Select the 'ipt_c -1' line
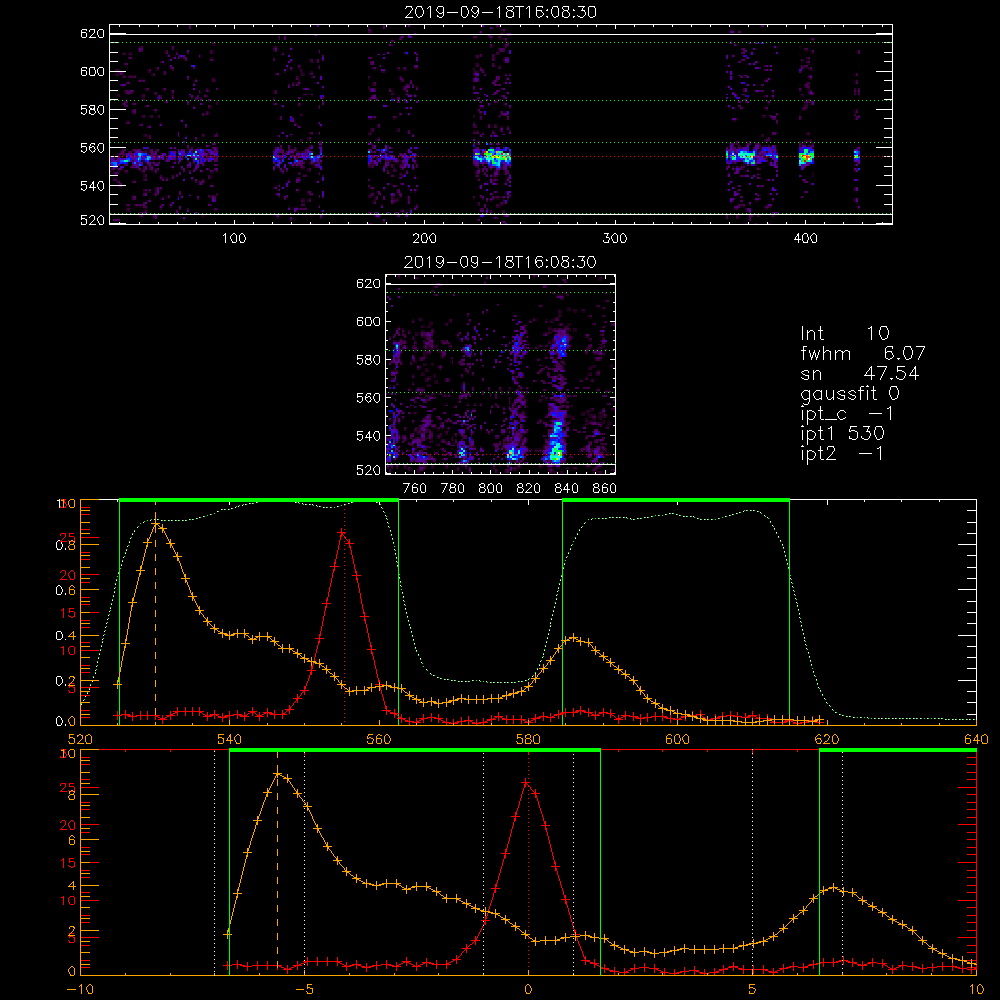This screenshot has height=1000, width=1000. [847, 414]
